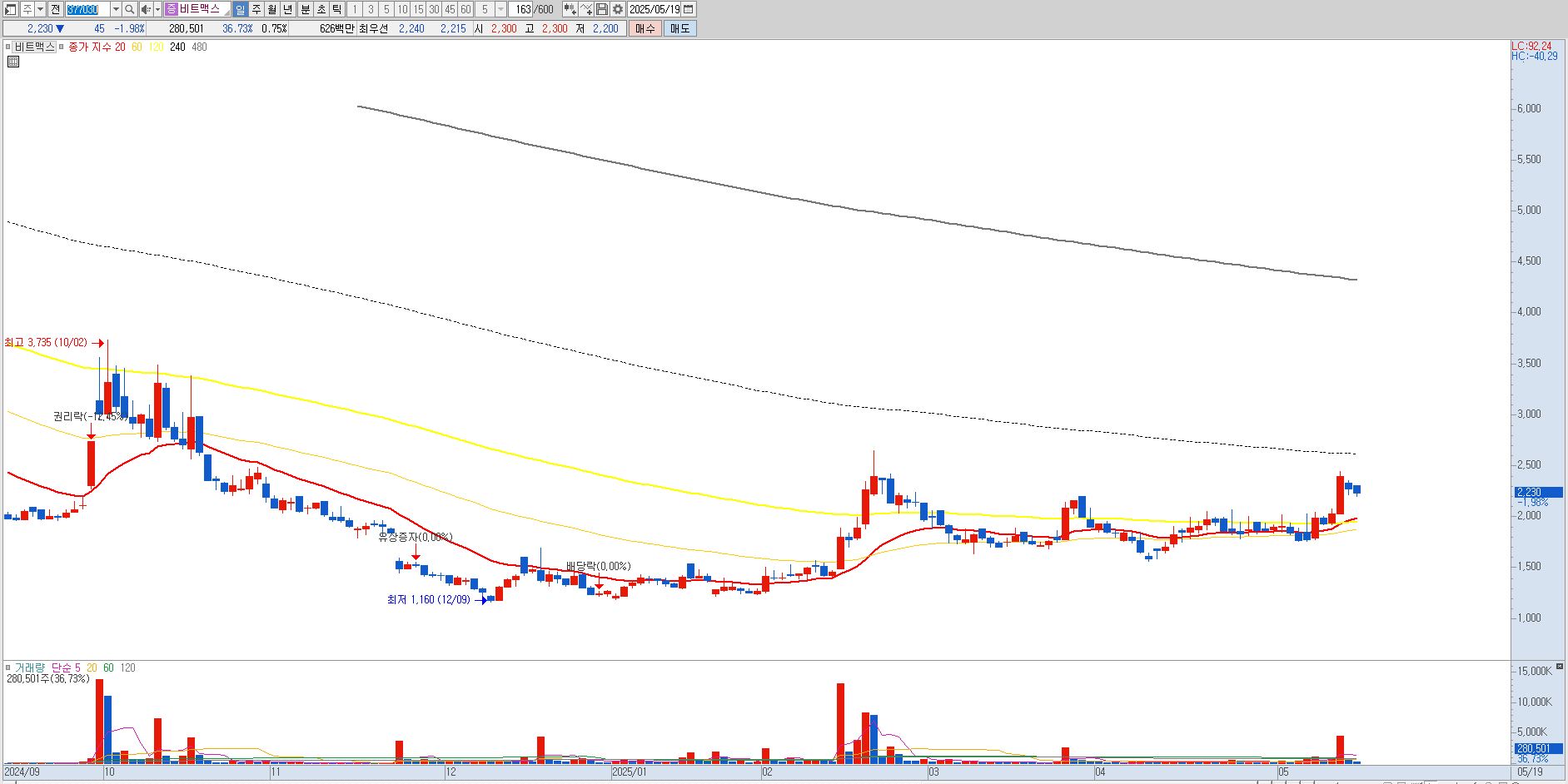Select the 1 interval button

coord(354,9)
